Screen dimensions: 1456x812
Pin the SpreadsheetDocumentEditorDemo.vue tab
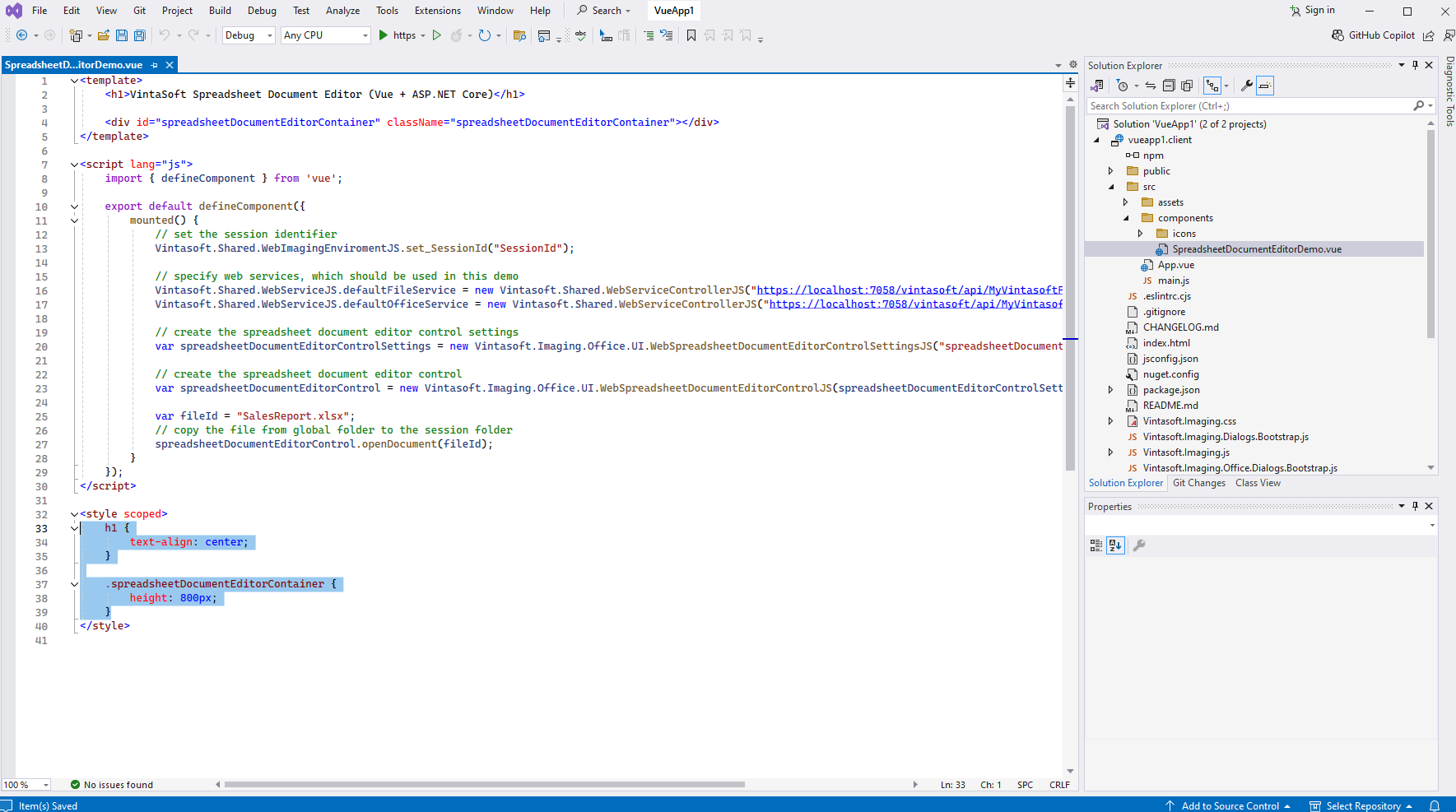tap(154, 65)
